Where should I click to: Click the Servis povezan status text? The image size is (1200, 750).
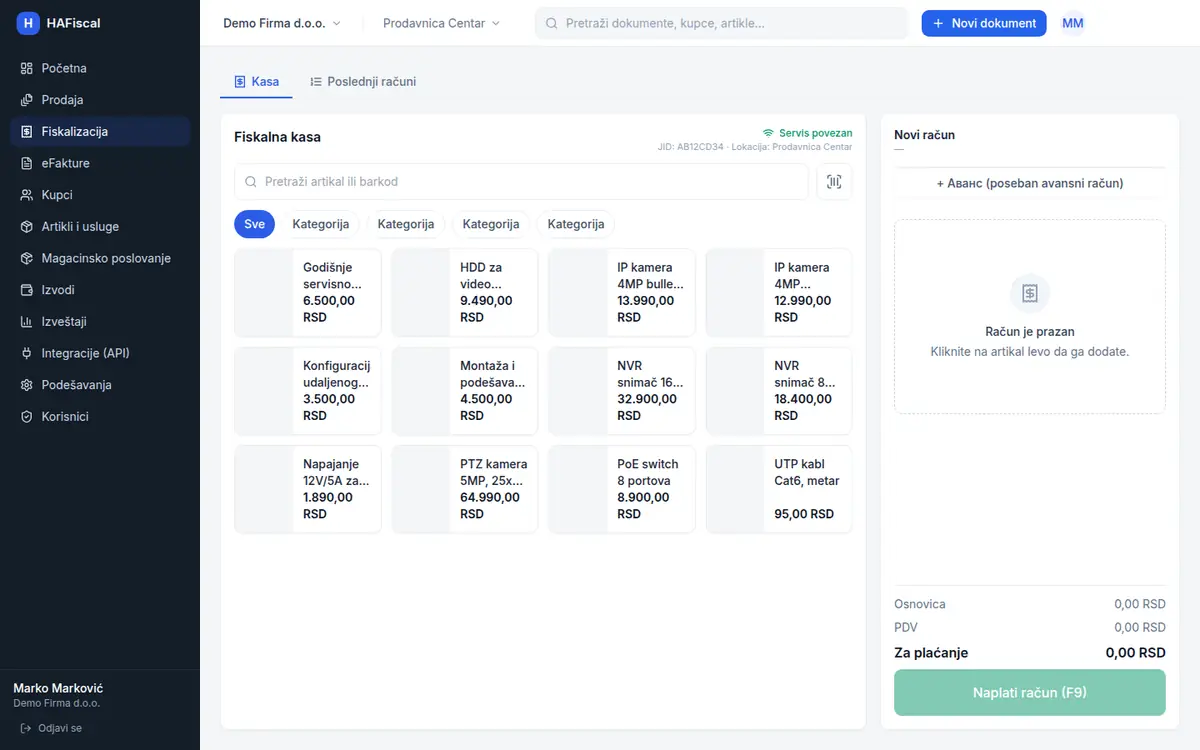(x=816, y=133)
